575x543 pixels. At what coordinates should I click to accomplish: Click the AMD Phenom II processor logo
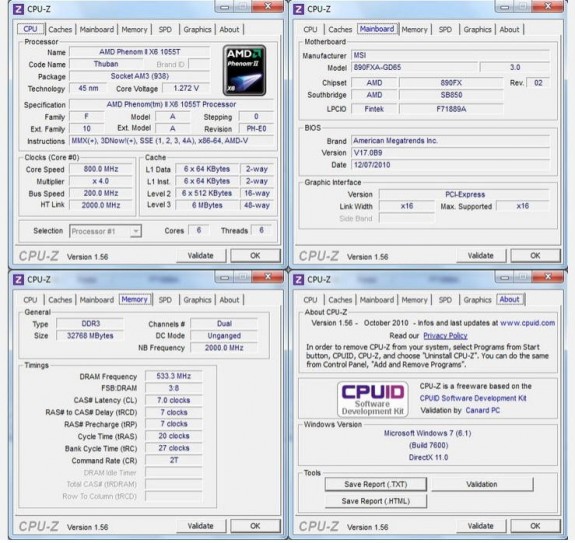click(x=244, y=70)
